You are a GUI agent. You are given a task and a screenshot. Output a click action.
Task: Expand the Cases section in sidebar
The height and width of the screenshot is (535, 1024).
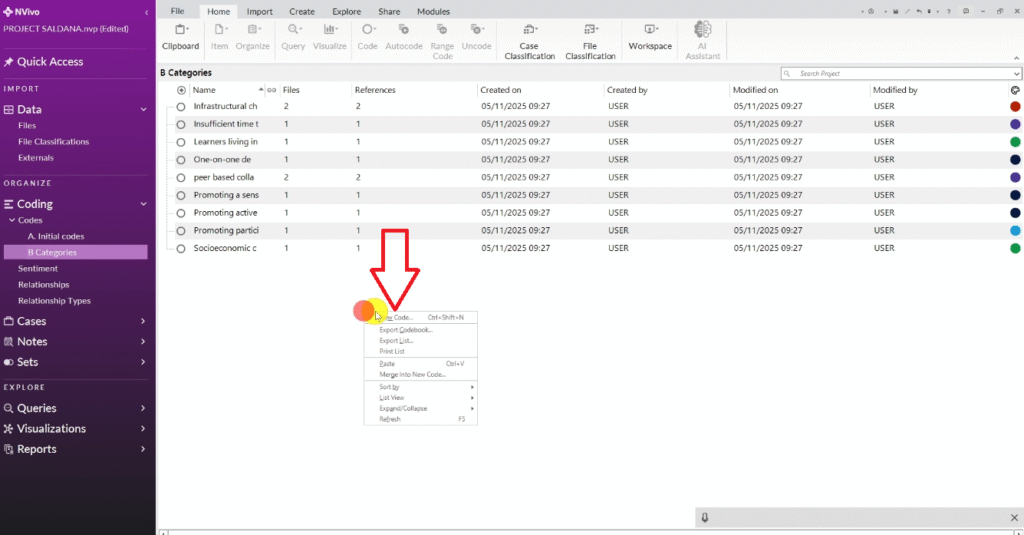point(143,321)
